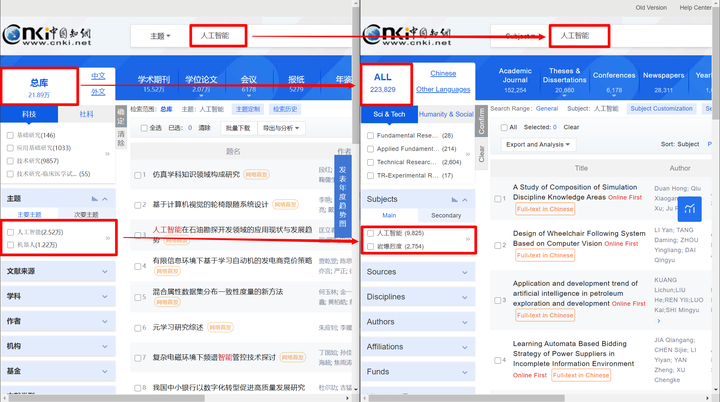
Task: Click the Subject Customization button
Action: [661, 109]
